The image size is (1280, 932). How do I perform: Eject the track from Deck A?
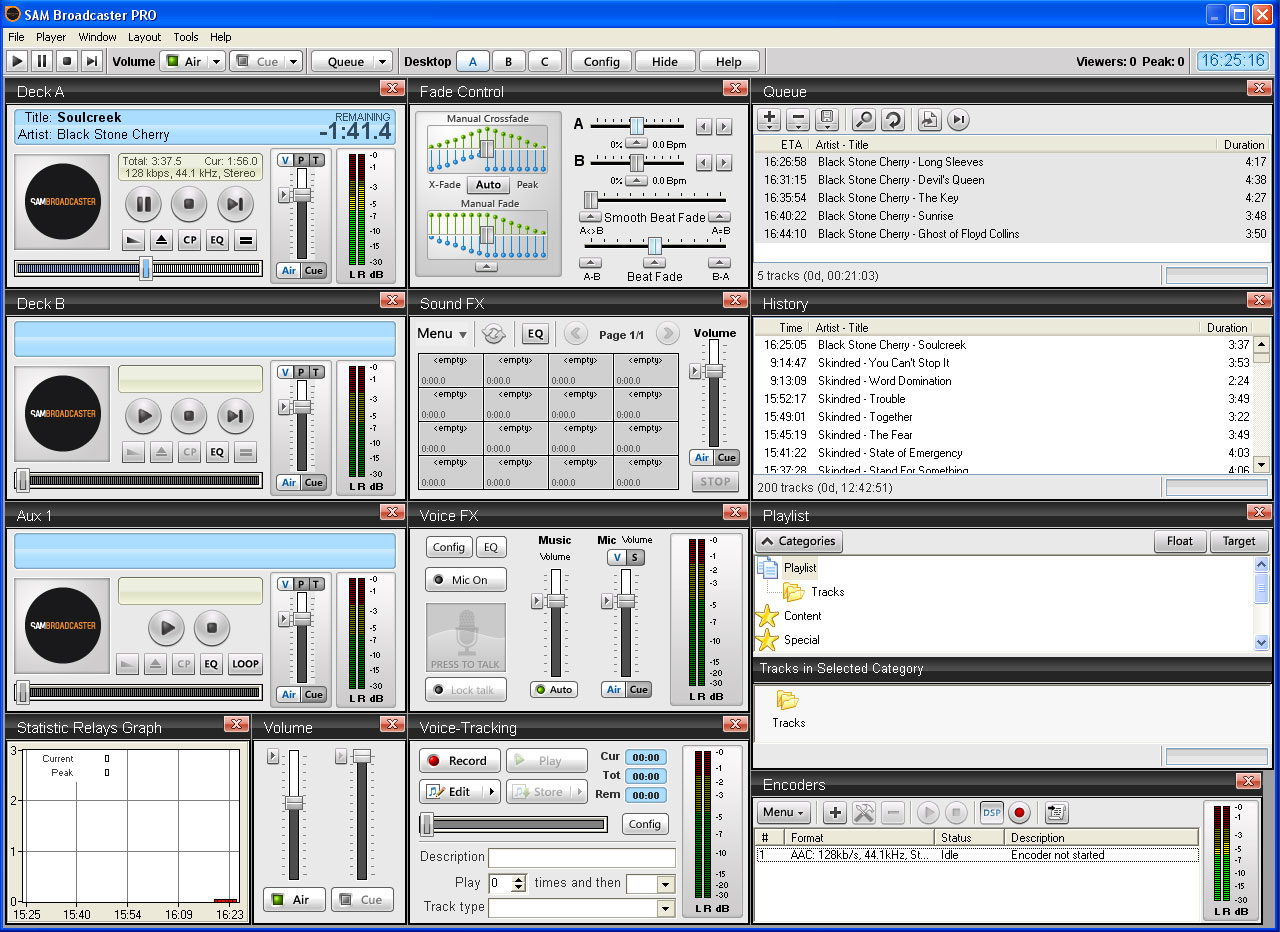click(x=161, y=240)
